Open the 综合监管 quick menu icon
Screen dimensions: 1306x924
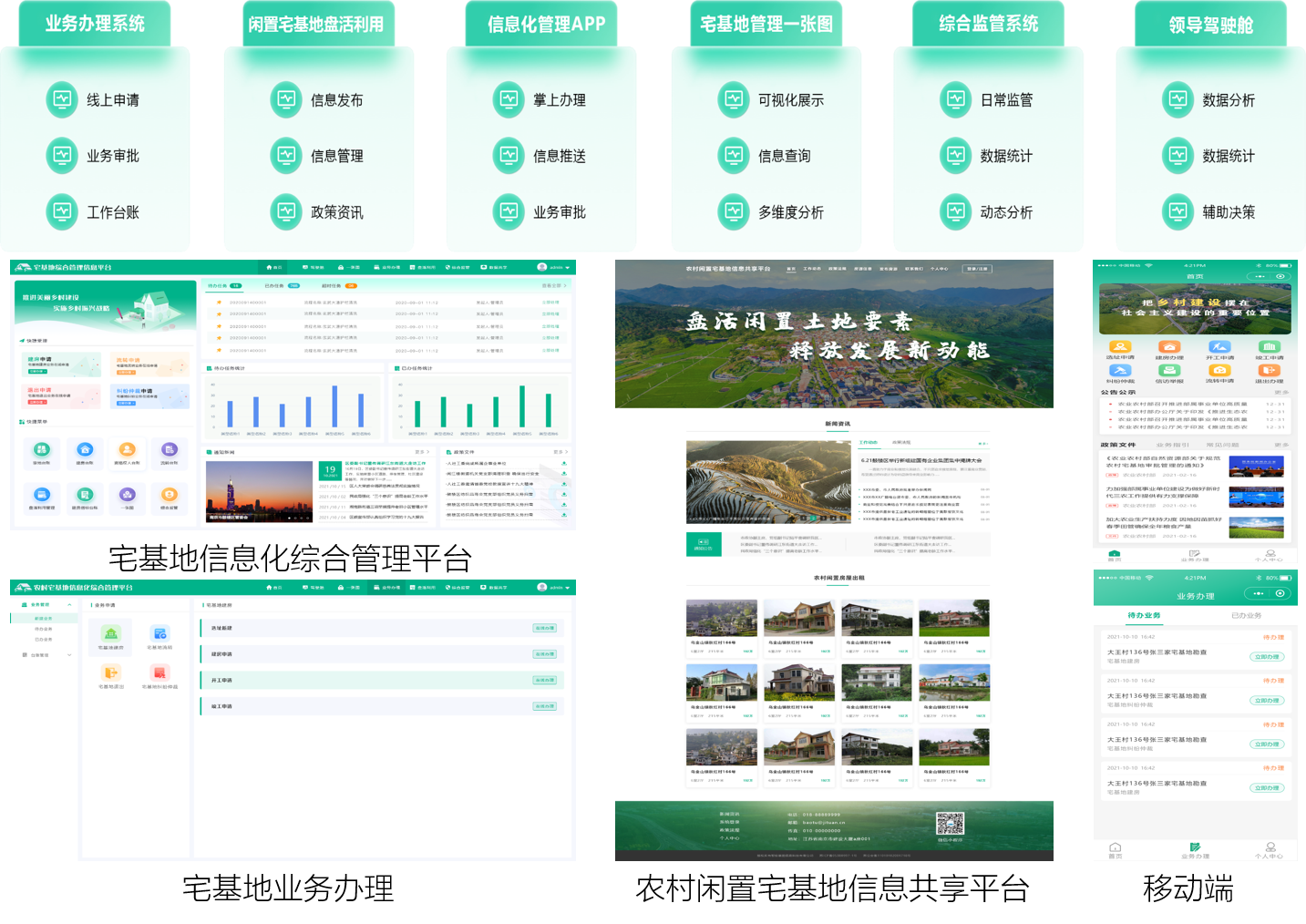point(170,496)
